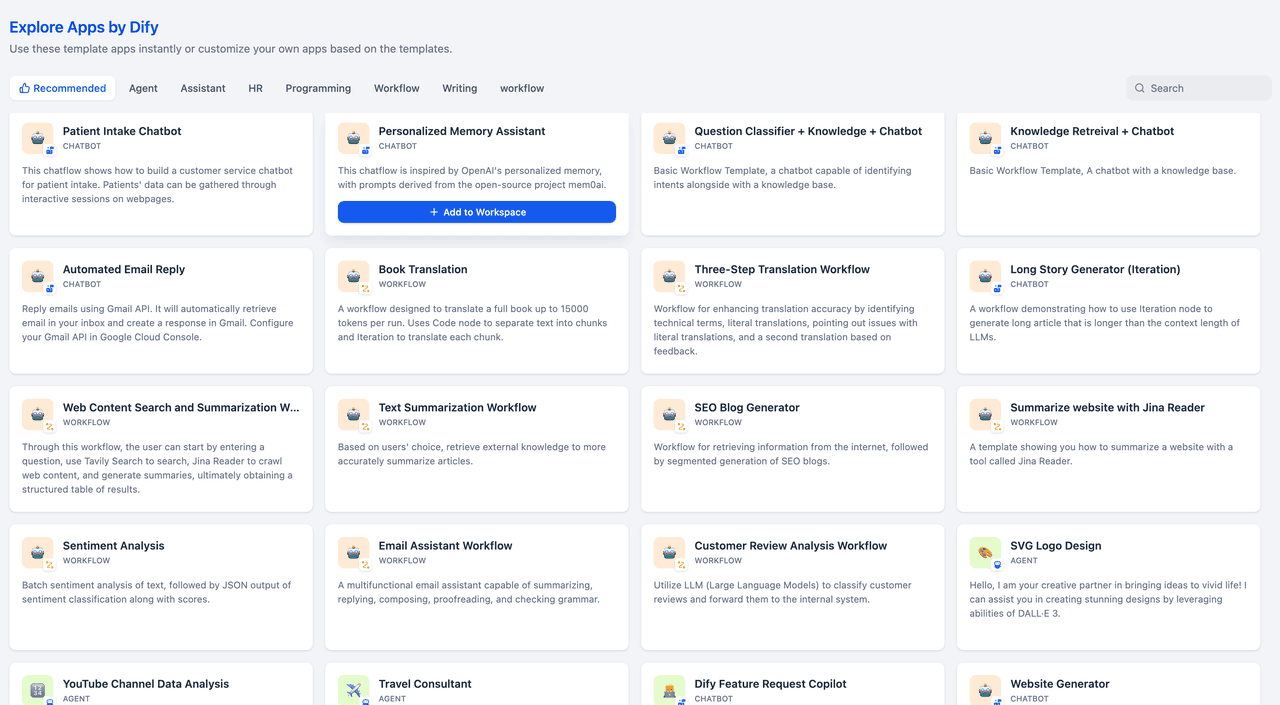Click the Explore Apps by Dify heading
Image resolution: width=1280 pixels, height=705 pixels.
click(84, 27)
